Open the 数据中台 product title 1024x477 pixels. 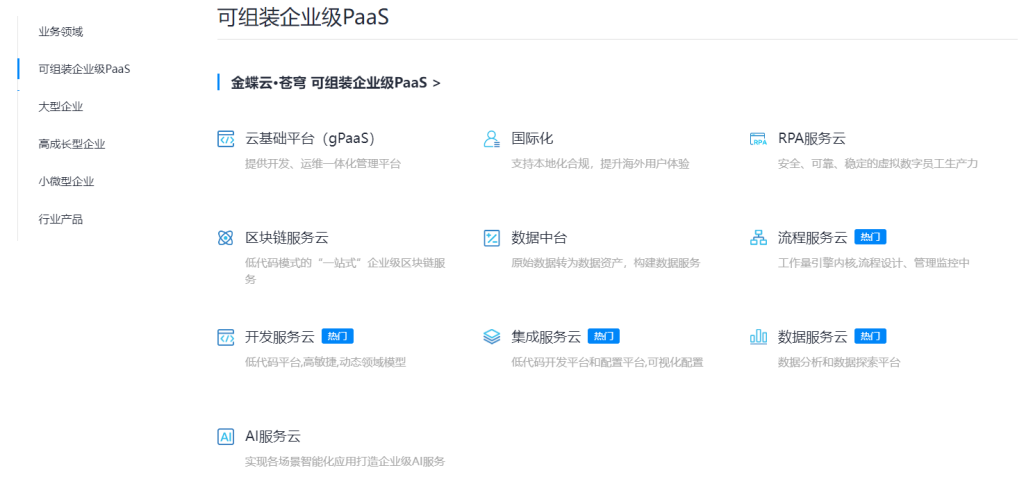(x=539, y=238)
